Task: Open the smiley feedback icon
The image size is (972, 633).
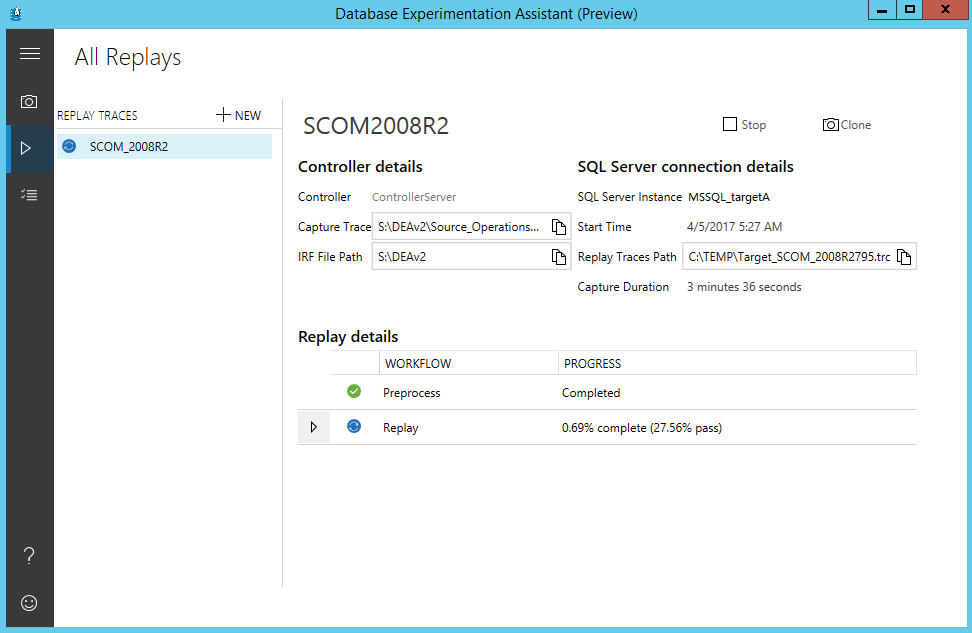Action: coord(30,603)
